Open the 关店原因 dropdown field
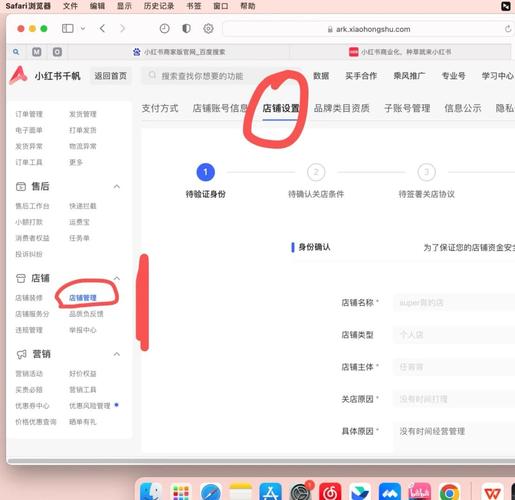Viewport: 515px width, 500px height. pyautogui.click(x=454, y=399)
